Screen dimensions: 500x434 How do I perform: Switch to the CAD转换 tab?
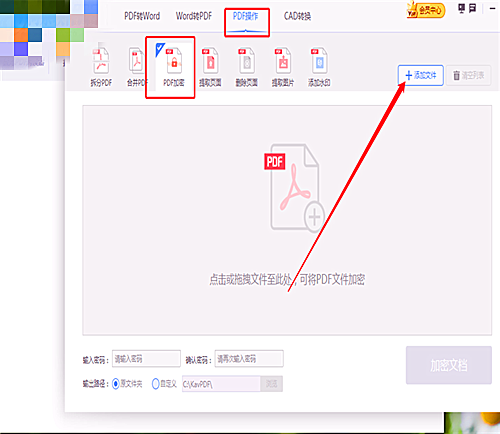tap(297, 16)
